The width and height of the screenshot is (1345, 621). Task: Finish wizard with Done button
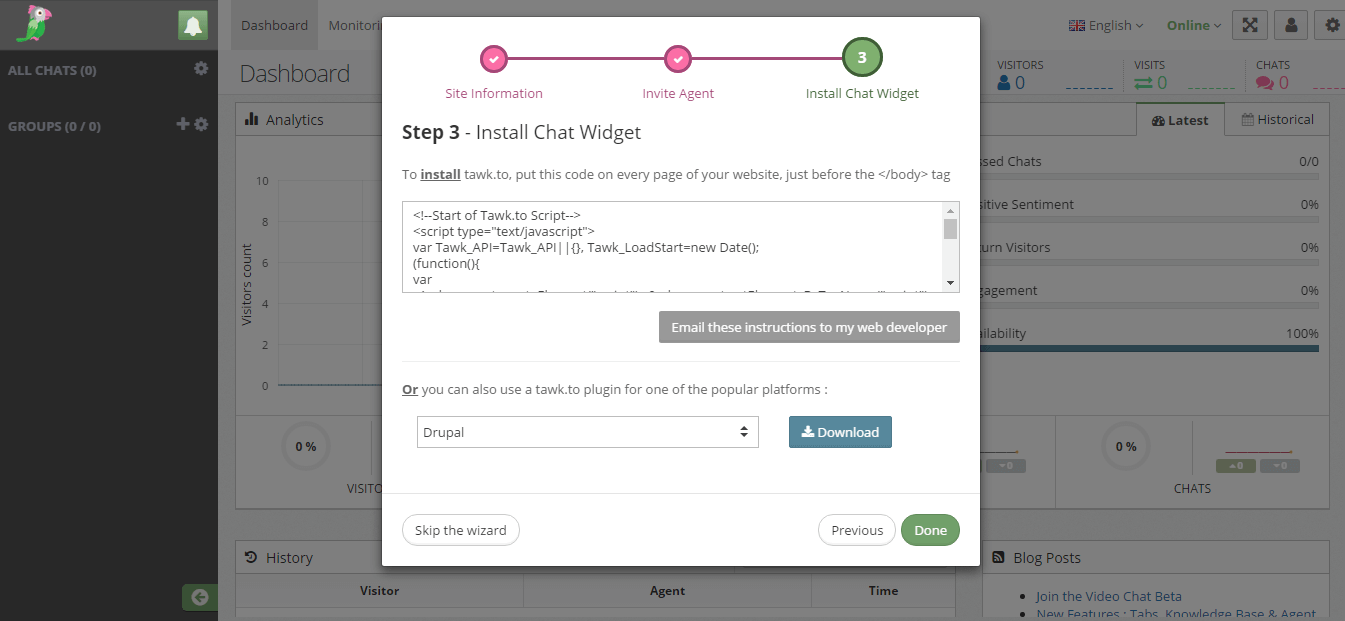pos(930,530)
